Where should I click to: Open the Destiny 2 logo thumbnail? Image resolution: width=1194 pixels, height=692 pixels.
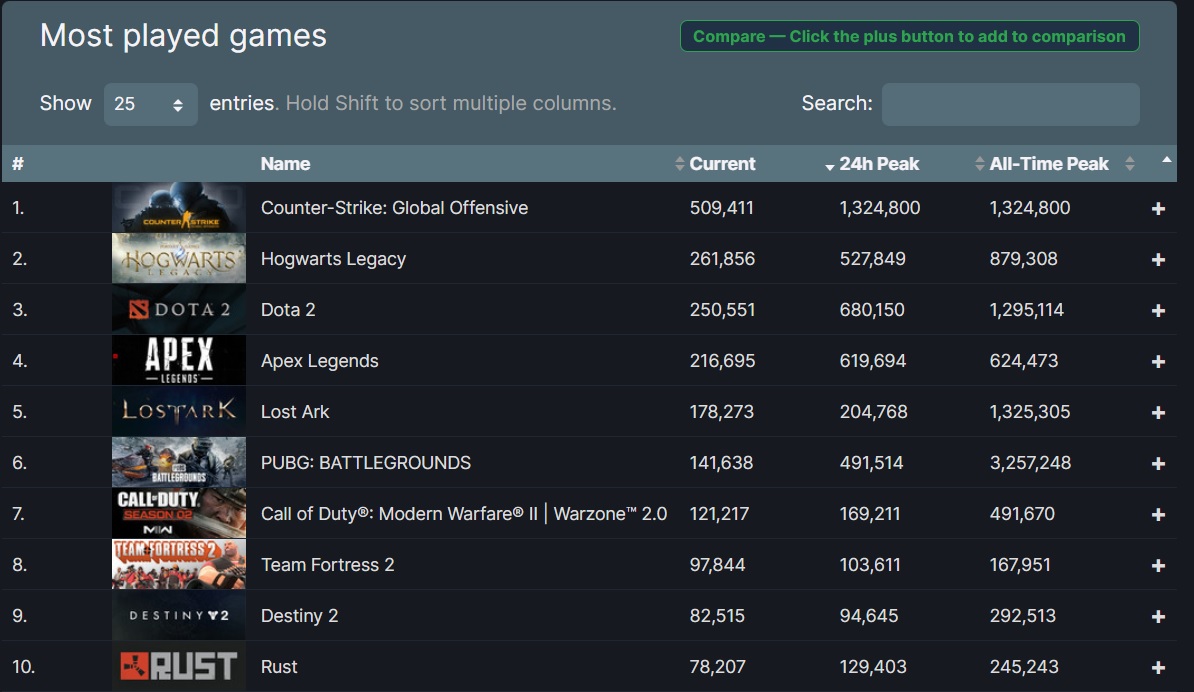[x=179, y=615]
